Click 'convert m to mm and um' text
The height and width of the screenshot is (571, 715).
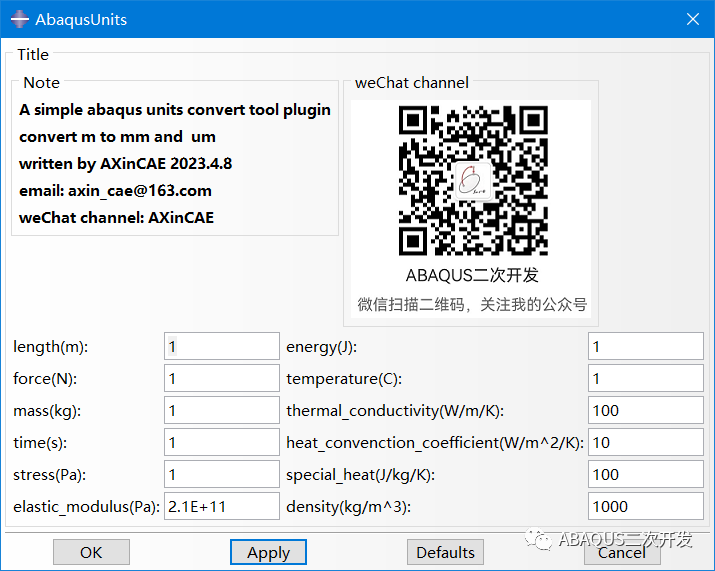(x=117, y=137)
